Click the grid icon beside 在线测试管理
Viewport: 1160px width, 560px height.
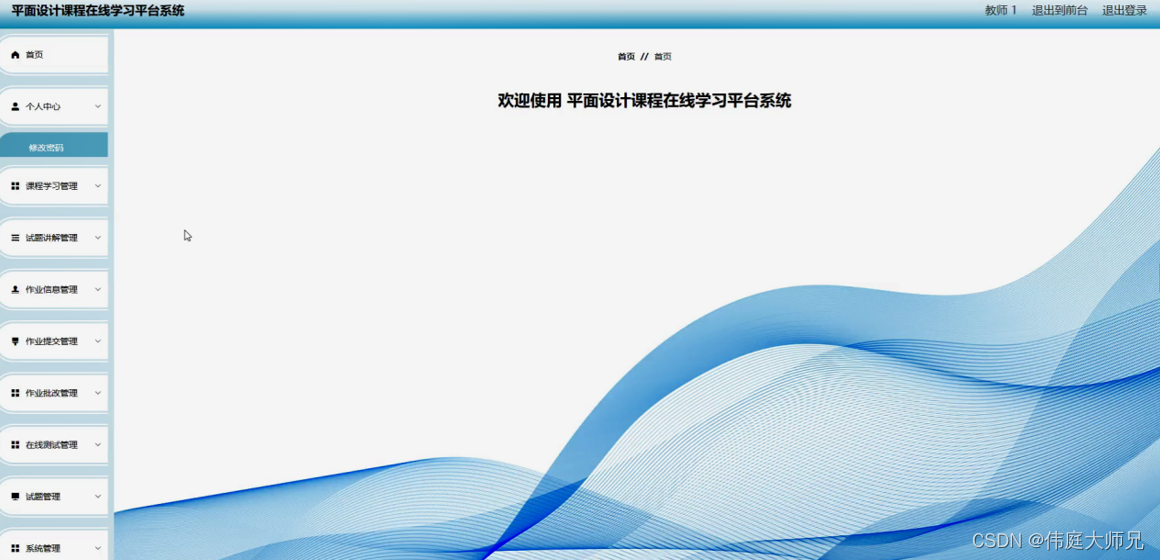pyautogui.click(x=15, y=445)
